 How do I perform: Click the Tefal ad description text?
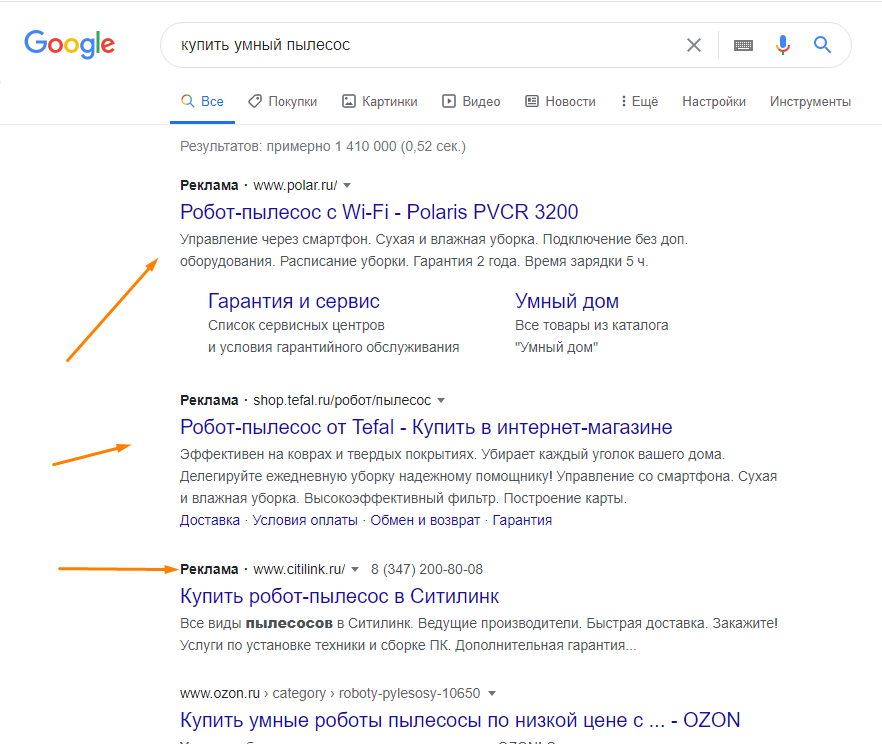pos(478,476)
